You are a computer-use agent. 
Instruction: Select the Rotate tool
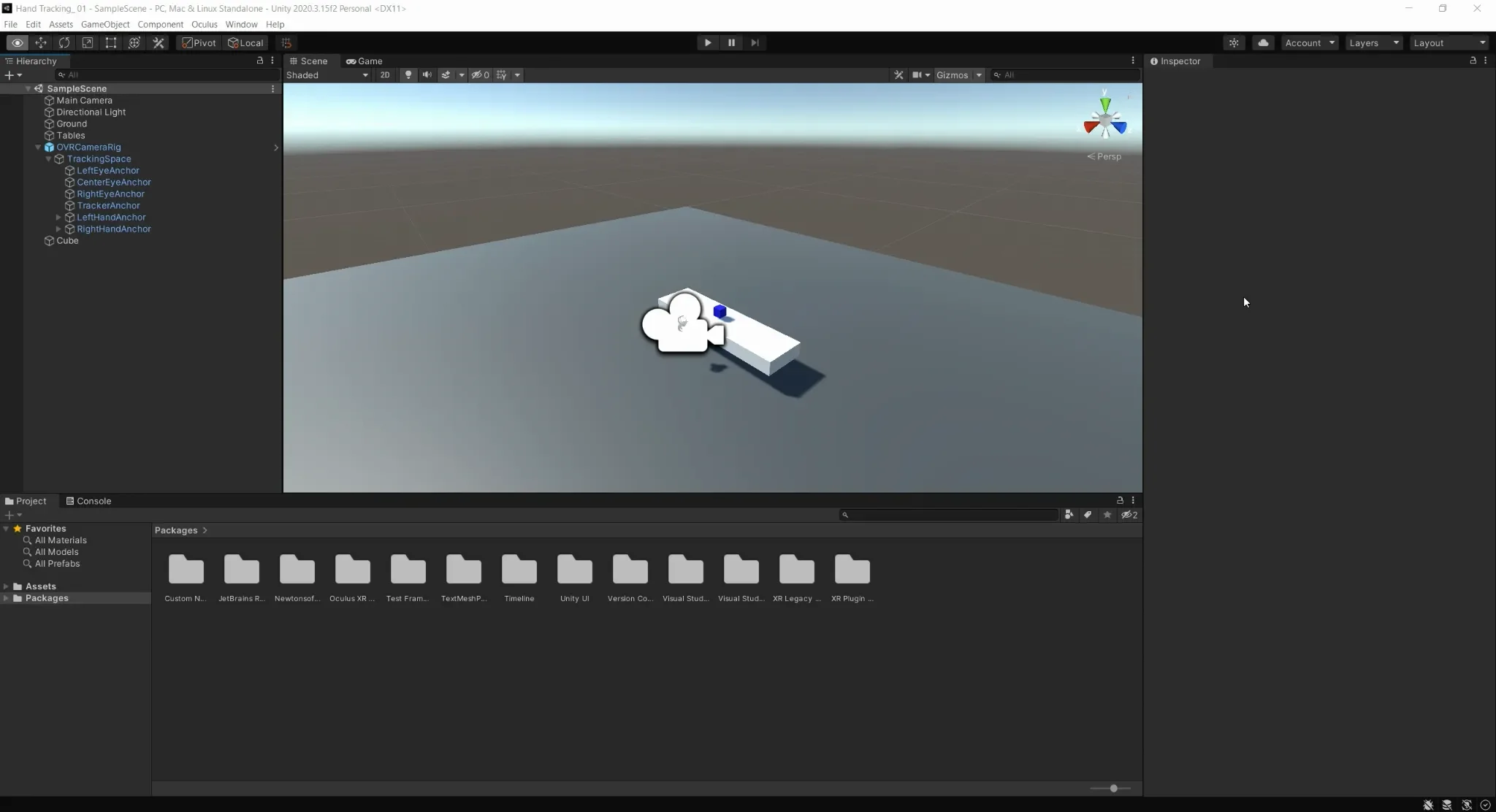click(x=65, y=43)
